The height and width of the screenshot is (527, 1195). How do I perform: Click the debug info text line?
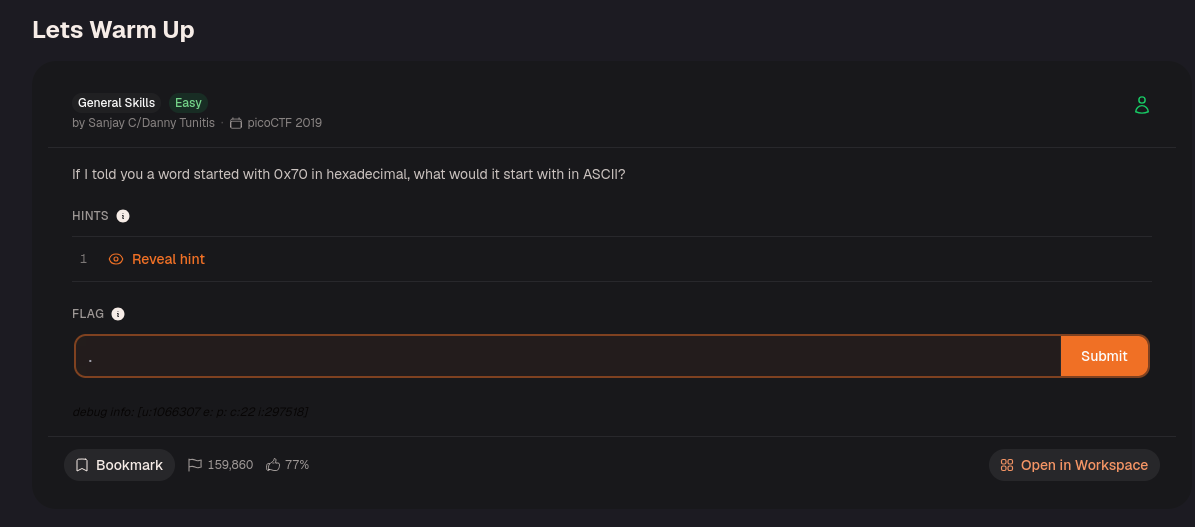point(190,412)
